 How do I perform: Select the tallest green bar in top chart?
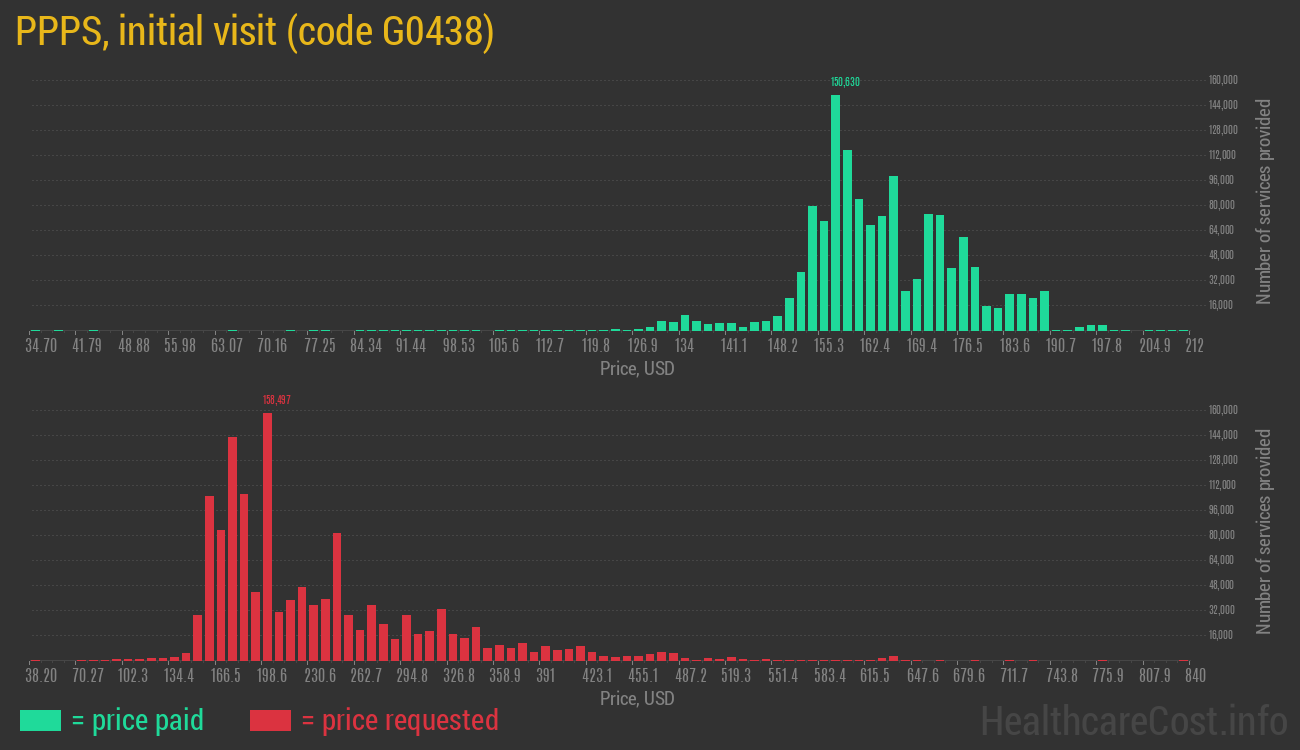tap(835, 212)
